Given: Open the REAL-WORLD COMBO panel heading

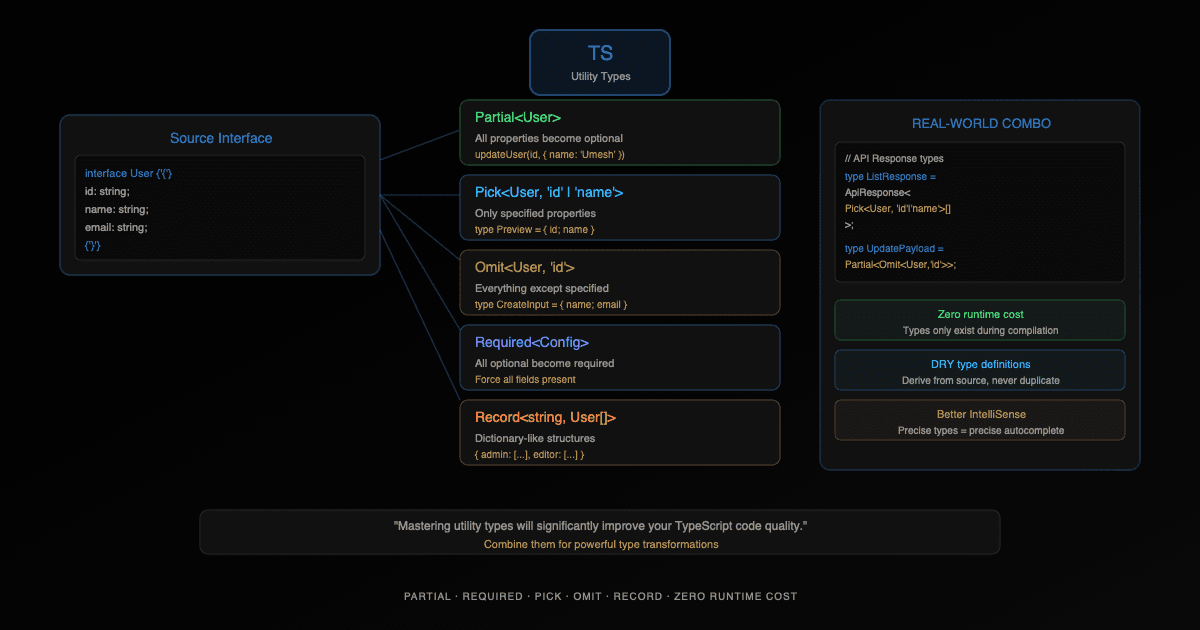Looking at the screenshot, I should point(980,123).
